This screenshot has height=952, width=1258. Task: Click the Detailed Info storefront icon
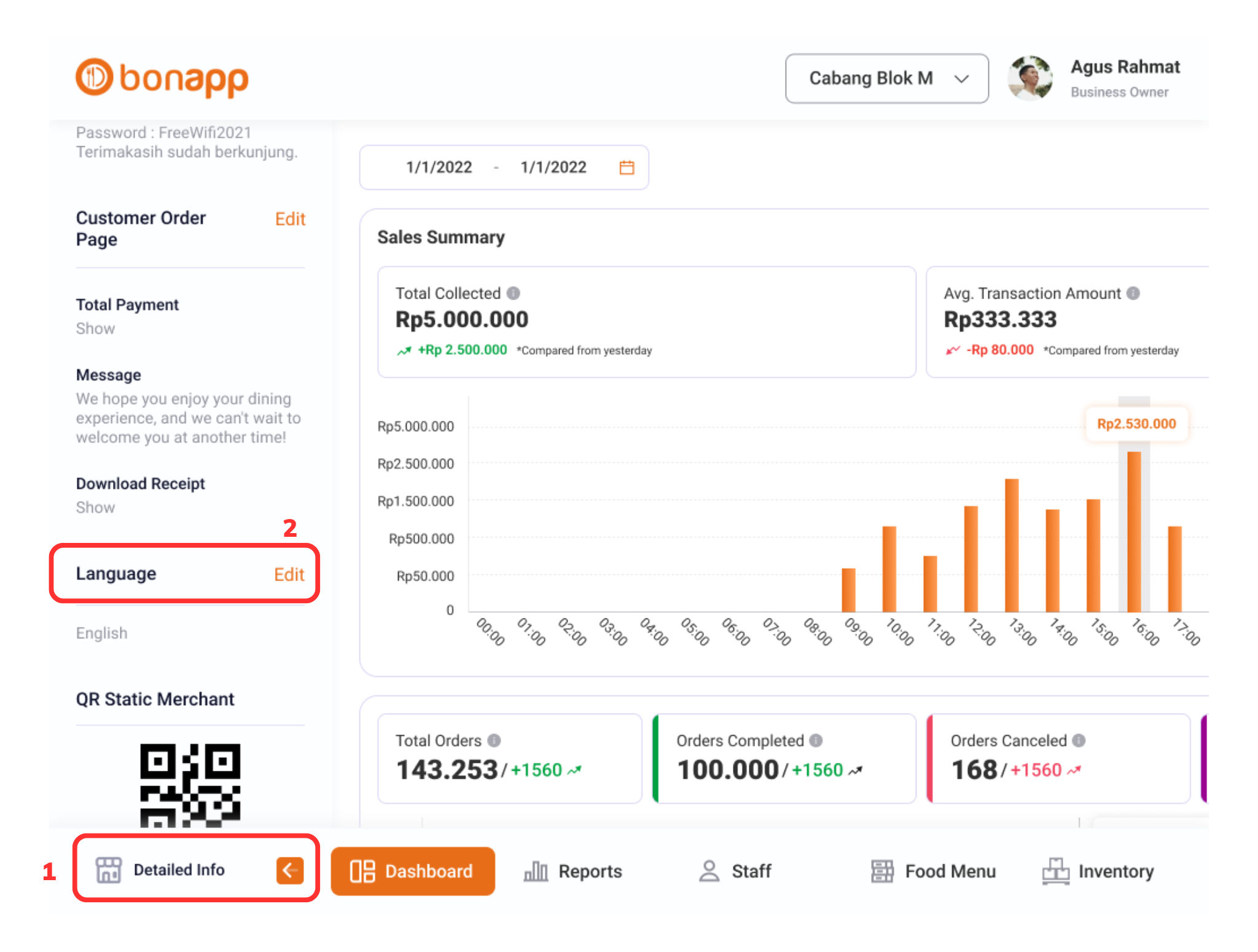109,870
